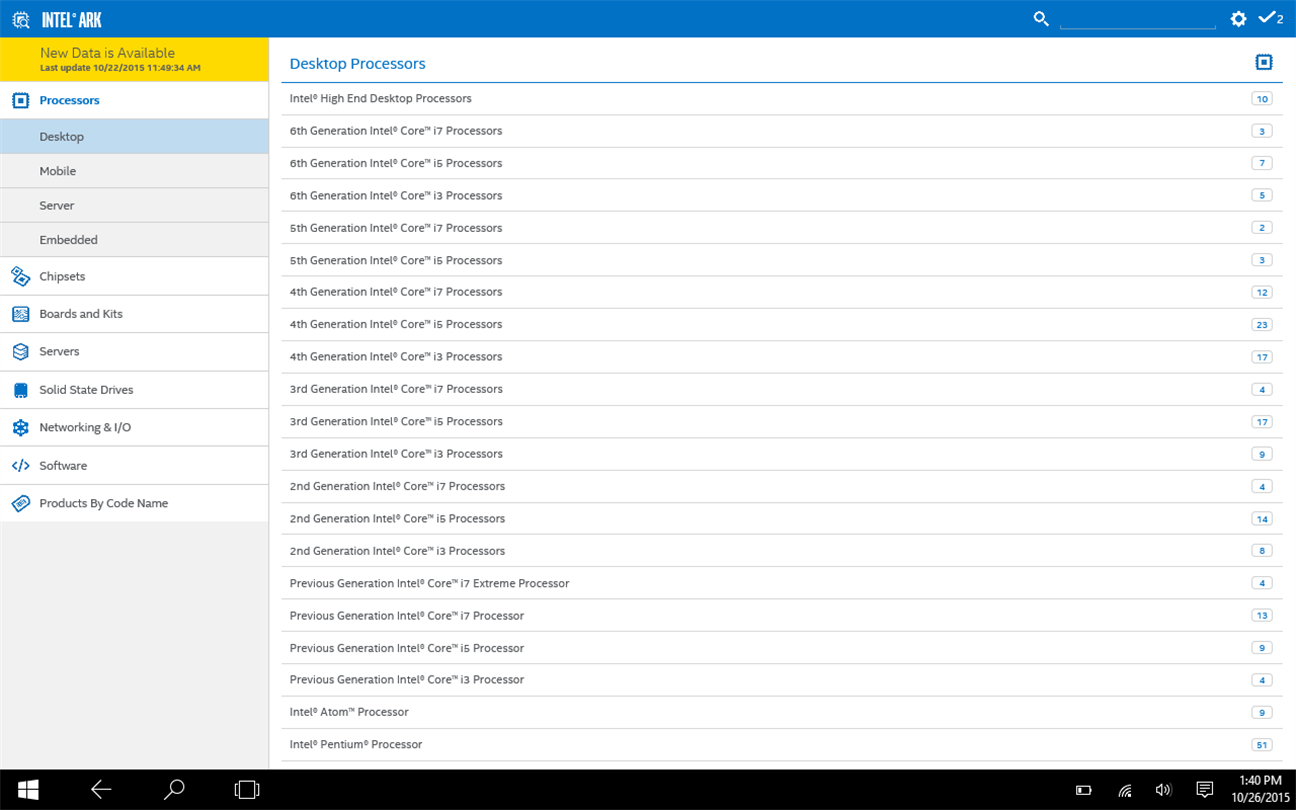Open 5th Generation Core i7 Processors

pos(782,228)
